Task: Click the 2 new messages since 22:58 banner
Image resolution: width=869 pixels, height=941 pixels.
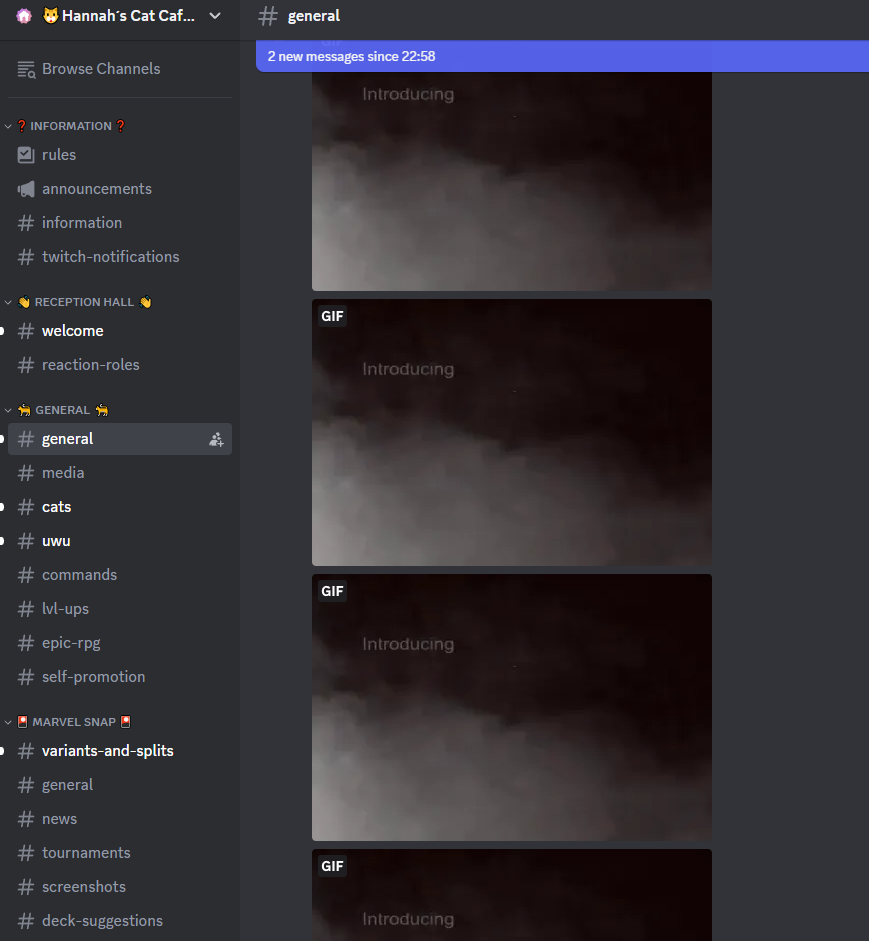Action: point(561,56)
